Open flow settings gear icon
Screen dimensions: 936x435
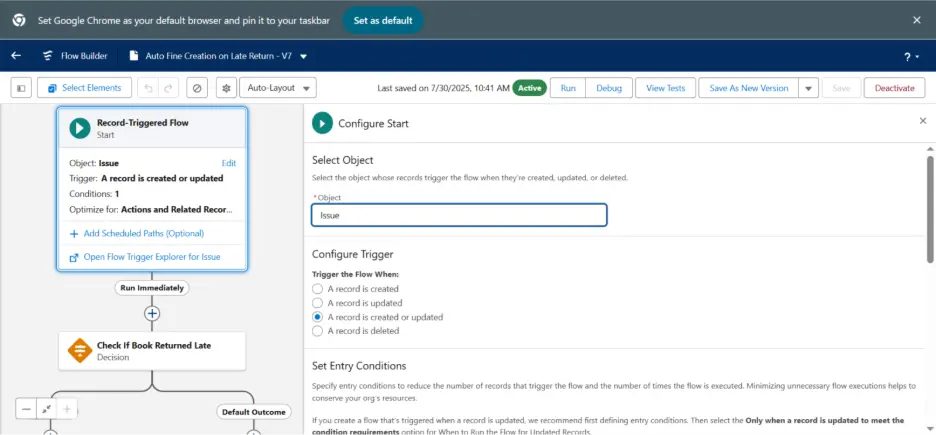click(226, 88)
